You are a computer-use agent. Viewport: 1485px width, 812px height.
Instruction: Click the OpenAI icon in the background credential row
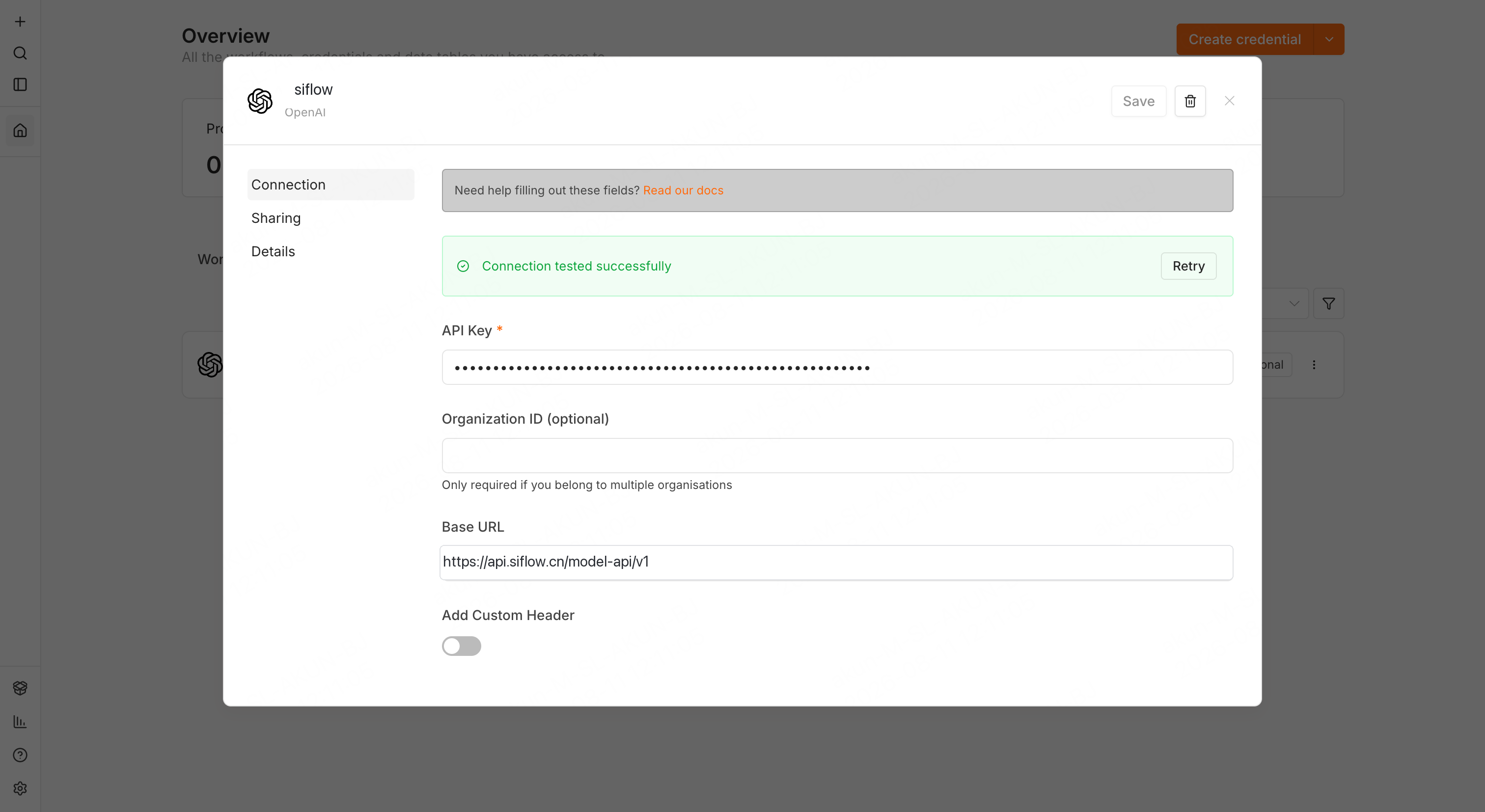click(210, 365)
